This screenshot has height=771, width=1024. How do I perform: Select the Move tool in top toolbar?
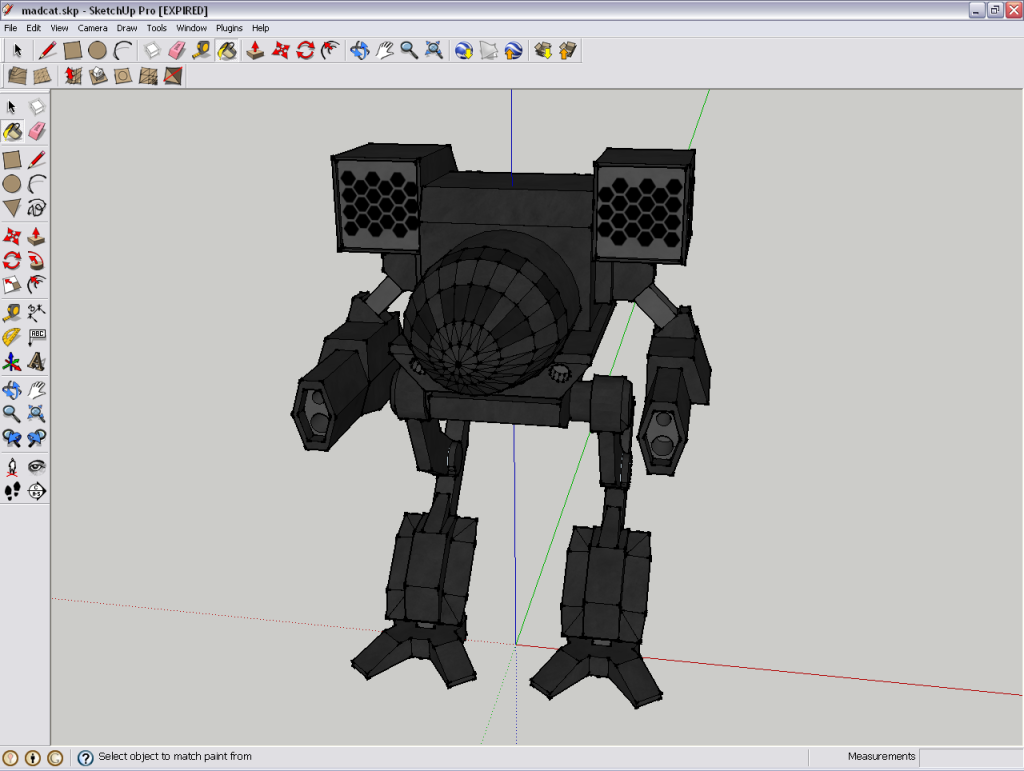click(280, 50)
